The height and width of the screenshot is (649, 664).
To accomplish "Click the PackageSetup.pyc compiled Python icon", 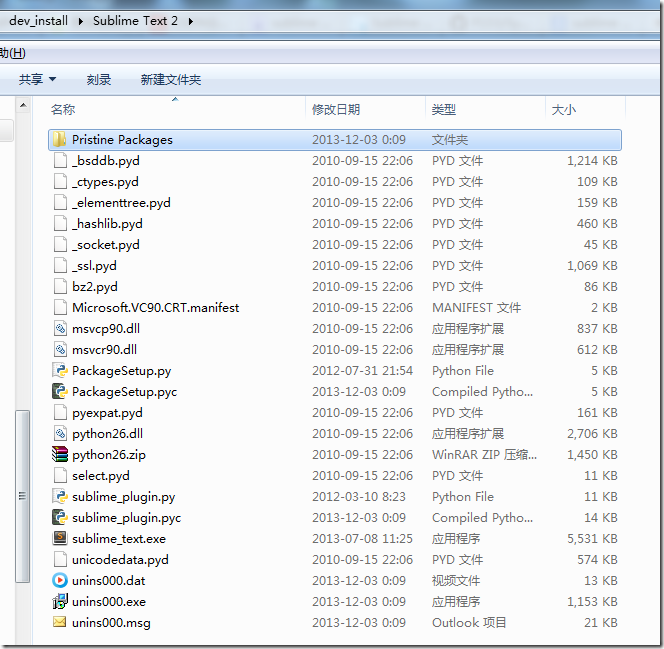I will (x=60, y=392).
